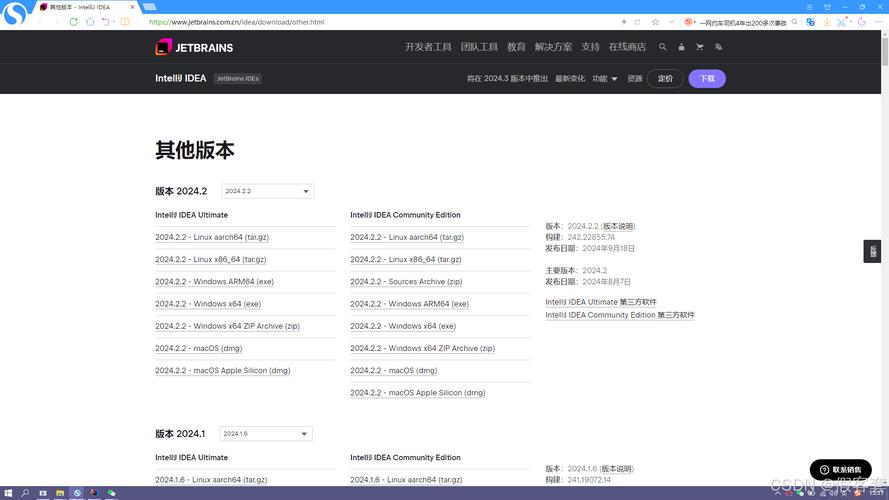Click 联系销售 contact sales button
Viewport: 889px width, 500px height.
[840, 469]
